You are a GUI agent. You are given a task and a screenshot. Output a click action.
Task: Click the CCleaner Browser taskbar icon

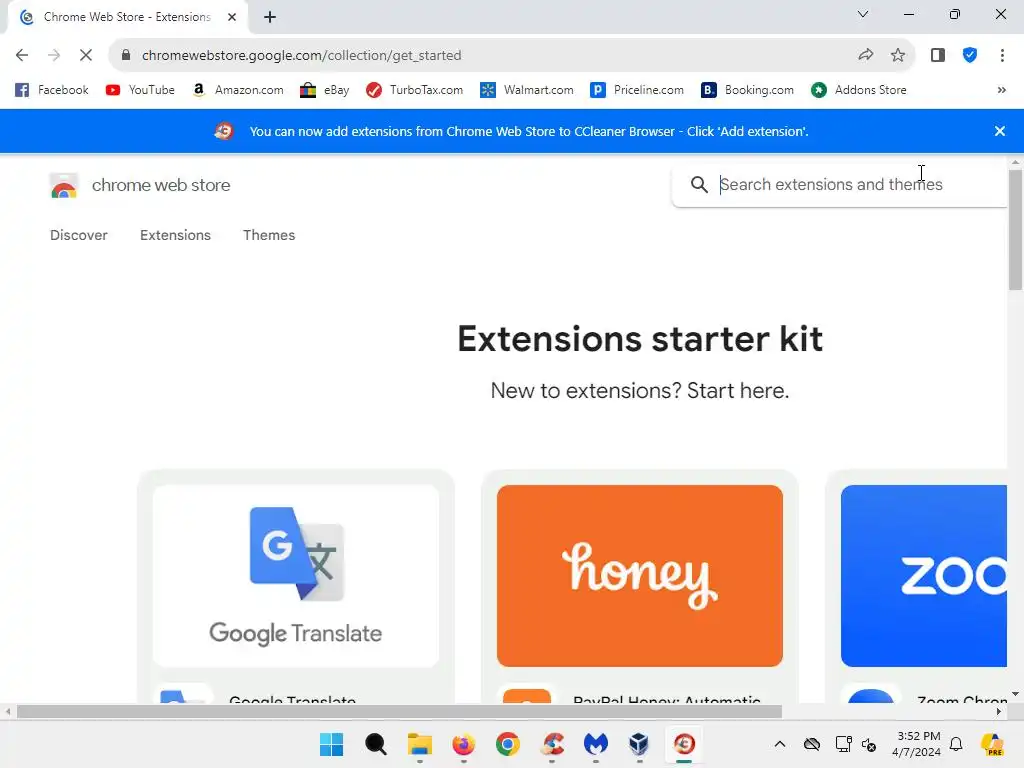(x=684, y=744)
